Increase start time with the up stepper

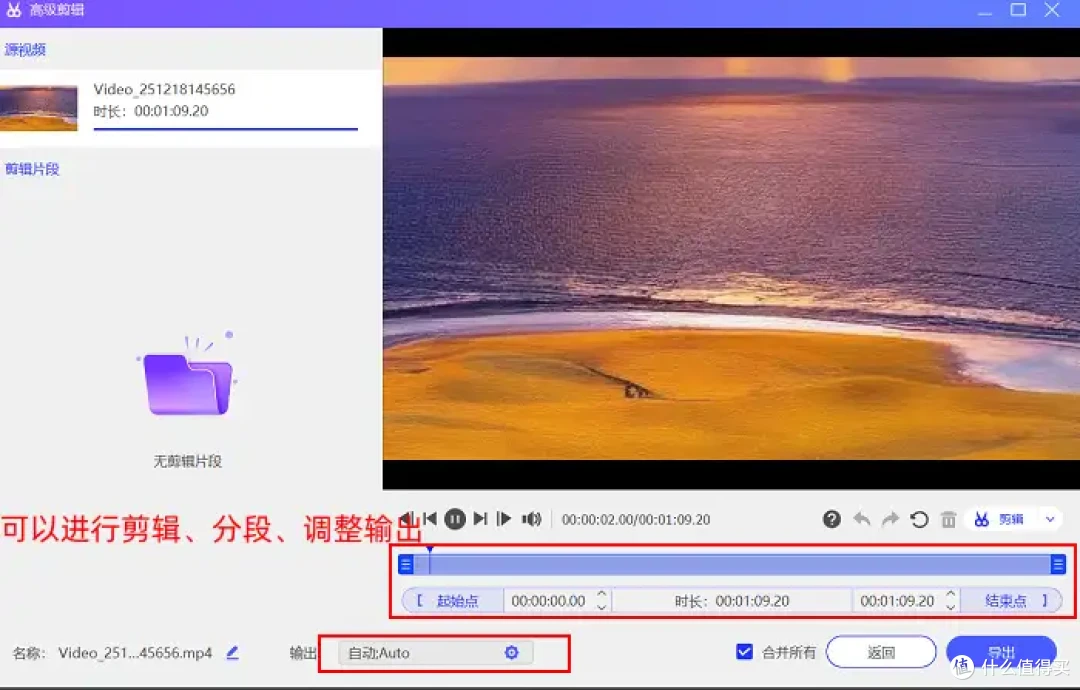[x=601, y=594]
